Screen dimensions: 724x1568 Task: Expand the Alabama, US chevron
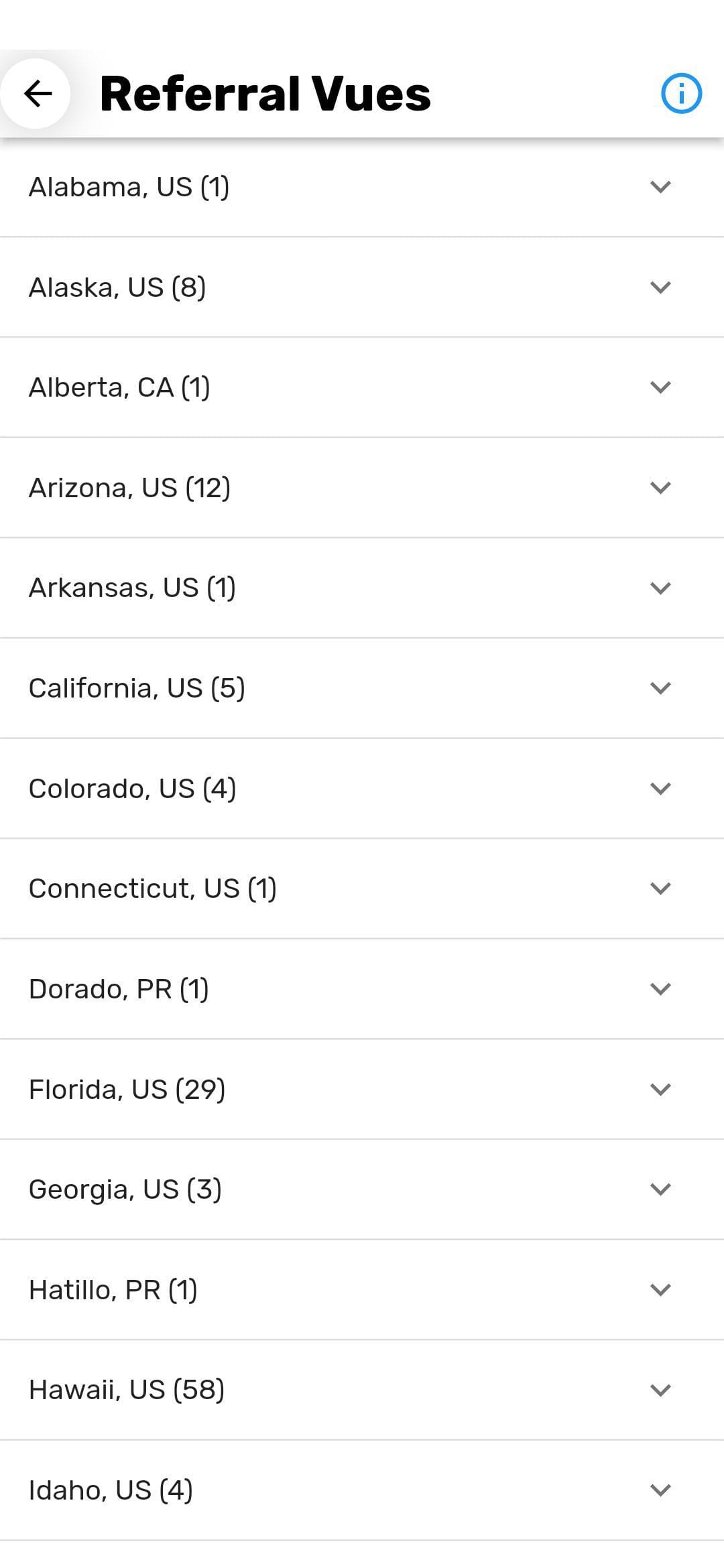click(660, 187)
